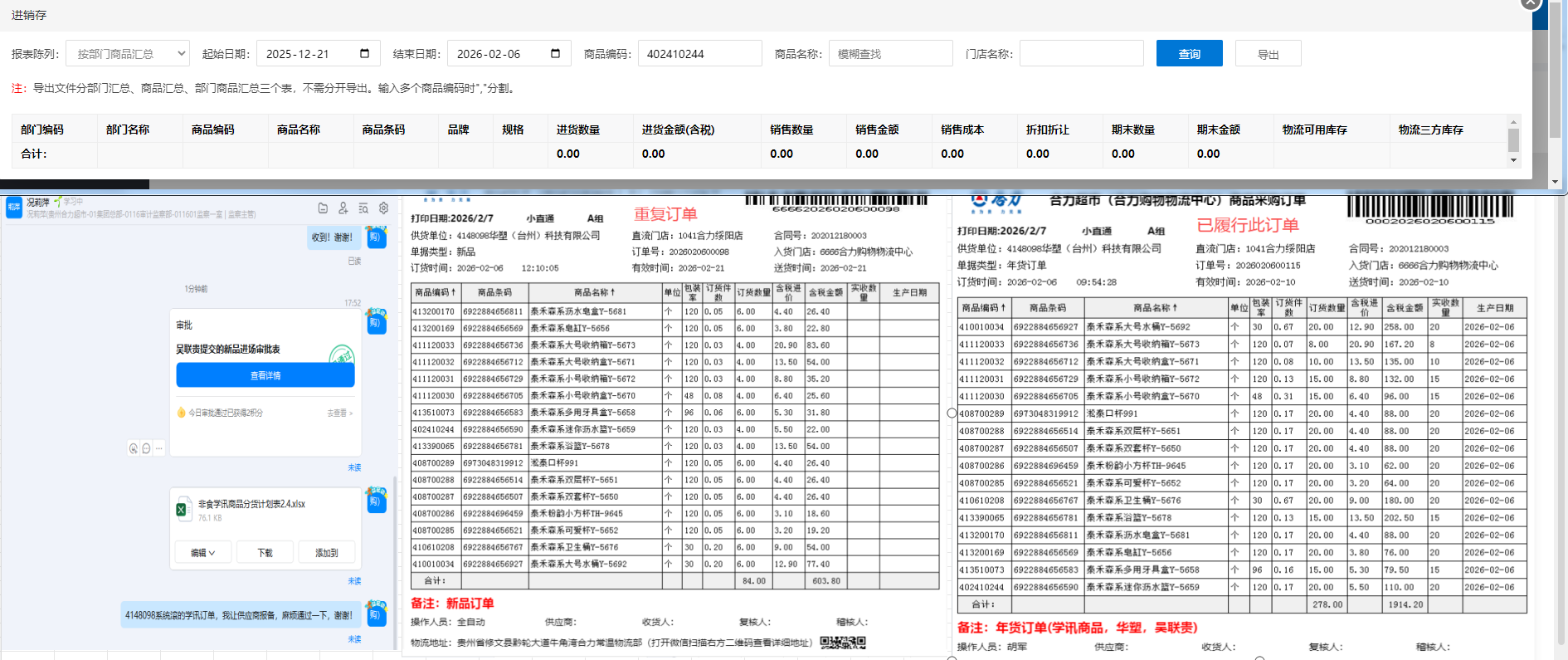
Task: Expand the 编辑 dropdown on file card
Action: pyautogui.click(x=202, y=553)
